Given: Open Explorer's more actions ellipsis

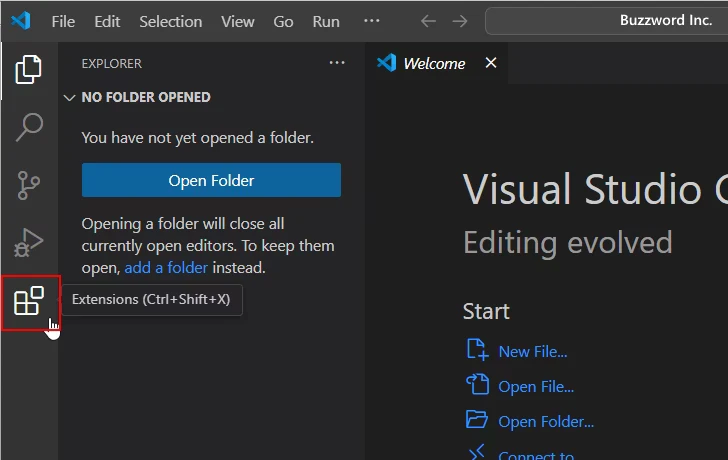Looking at the screenshot, I should pos(337,63).
